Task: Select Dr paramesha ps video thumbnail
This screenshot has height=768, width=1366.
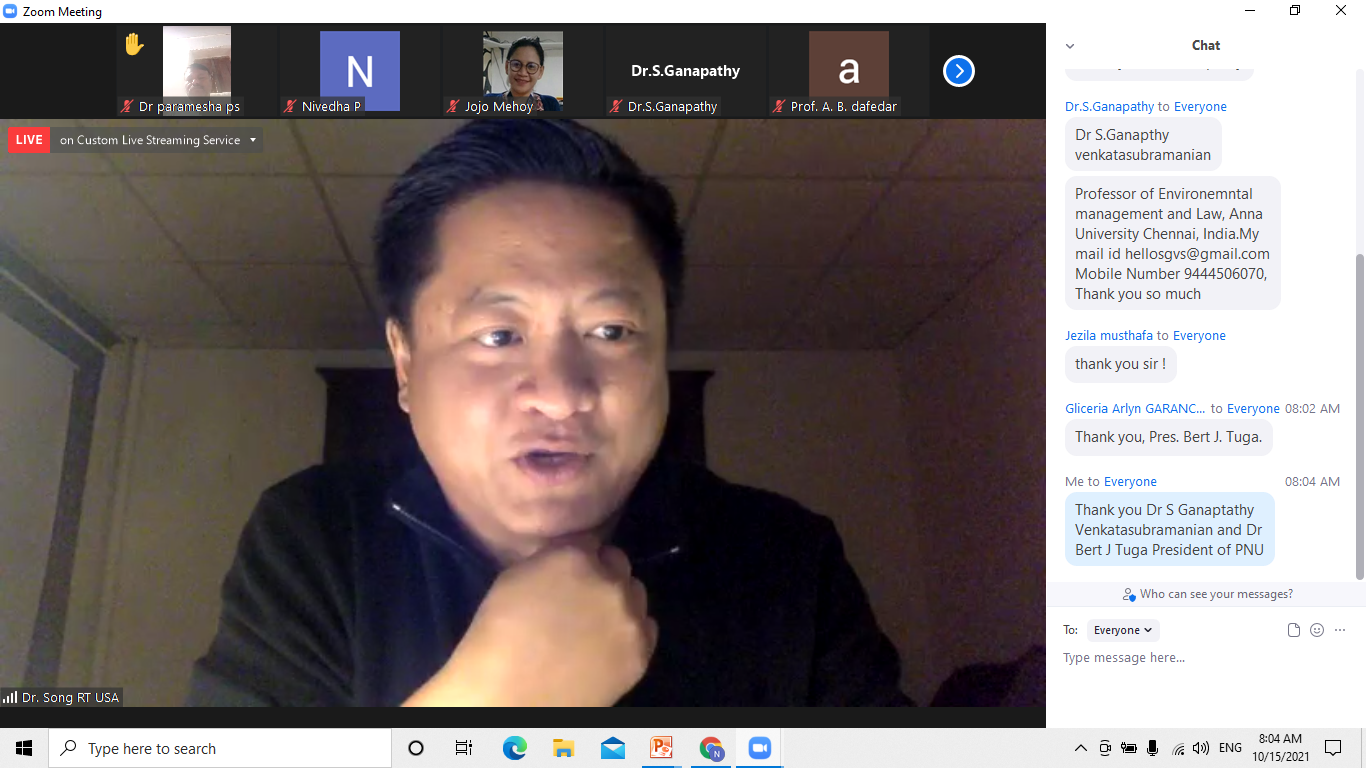Action: coord(197,71)
